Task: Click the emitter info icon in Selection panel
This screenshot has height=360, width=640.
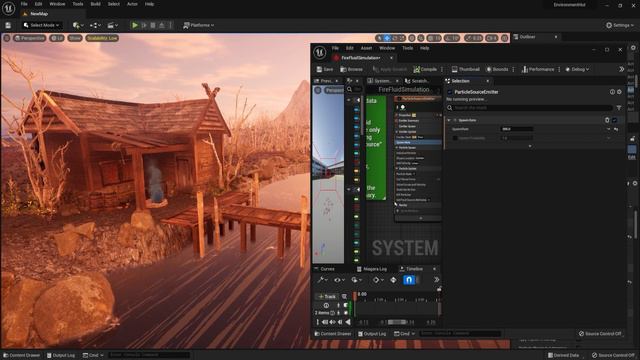Action: (612, 92)
